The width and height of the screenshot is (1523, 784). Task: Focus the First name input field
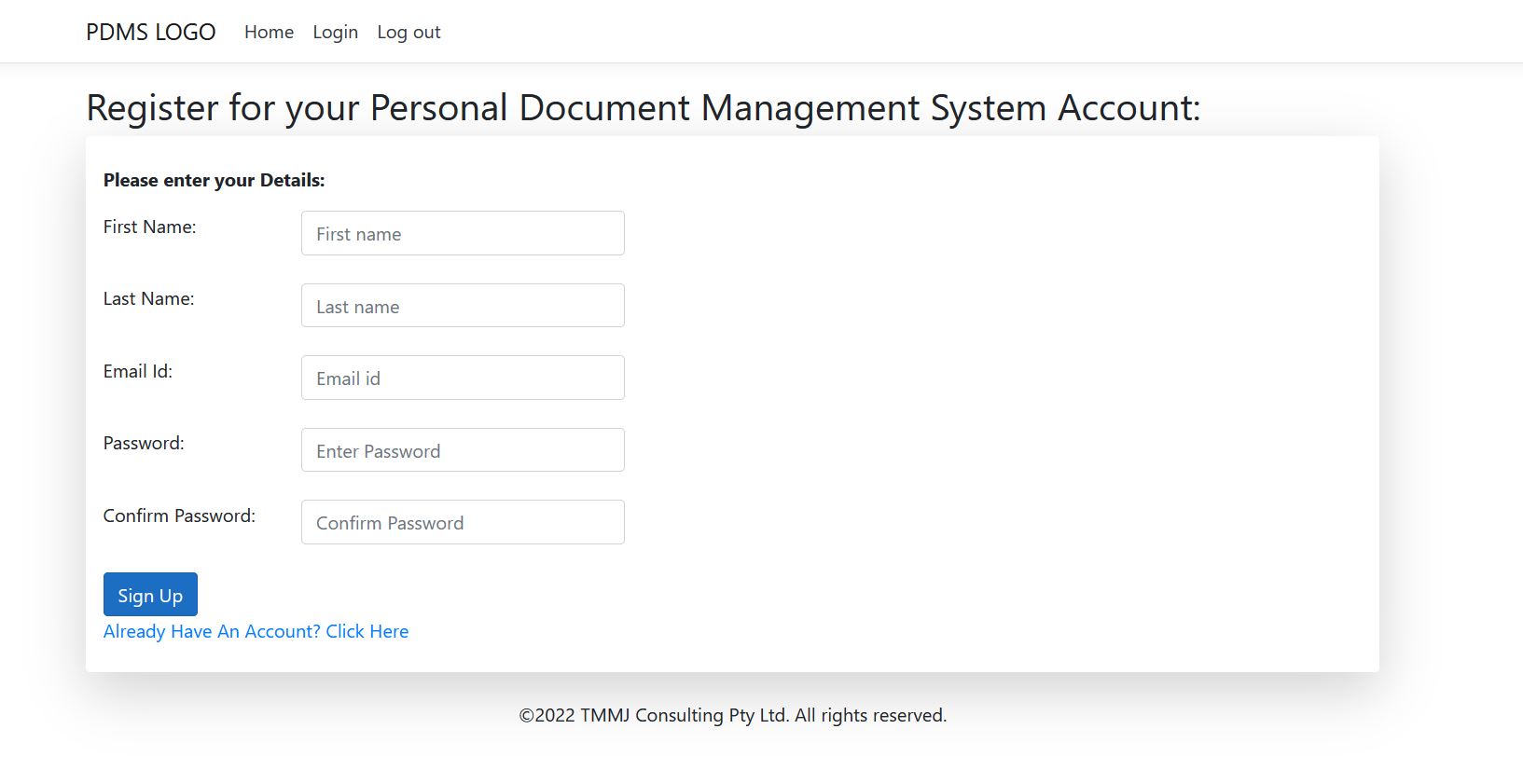coord(463,233)
